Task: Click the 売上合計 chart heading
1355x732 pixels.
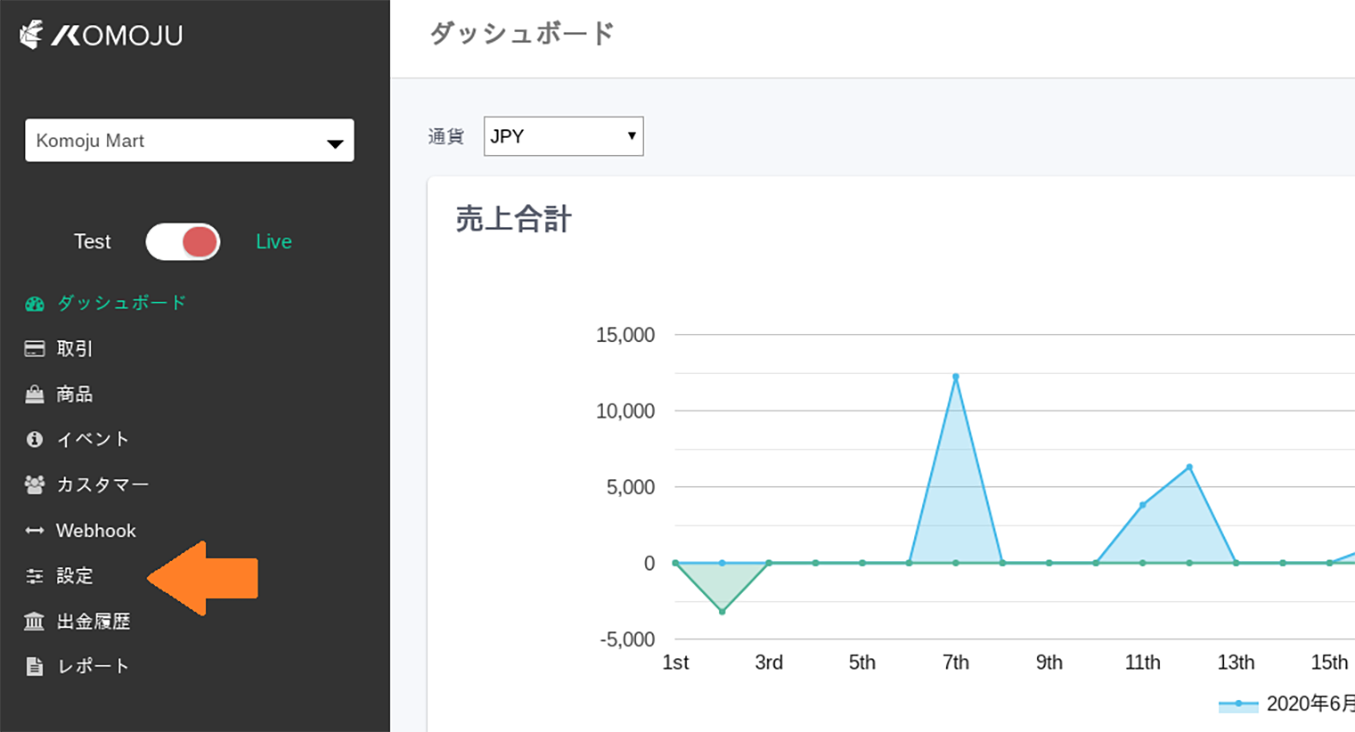Action: click(x=513, y=220)
